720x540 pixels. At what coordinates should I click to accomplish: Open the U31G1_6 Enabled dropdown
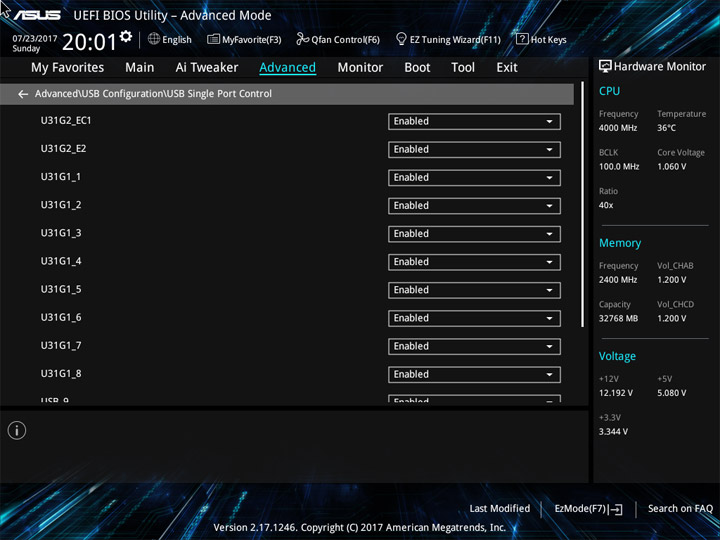click(474, 318)
